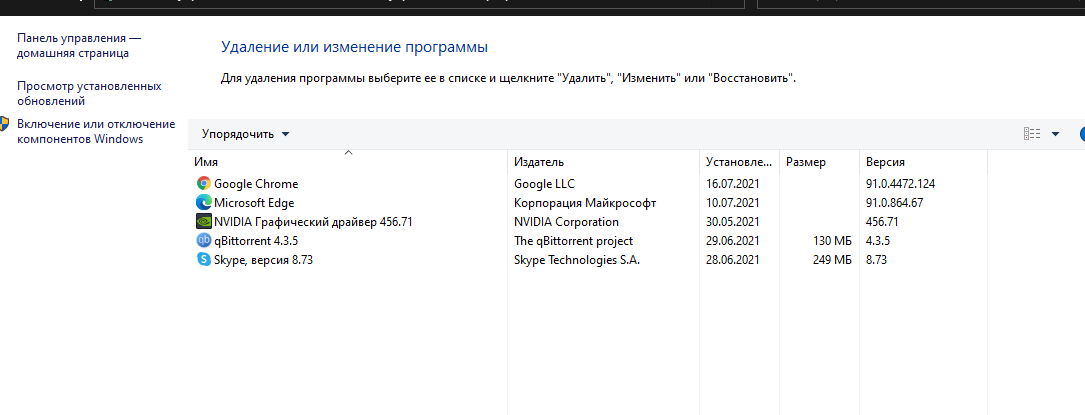The width and height of the screenshot is (1085, 415).
Task: Open Просмотр установленных обновлений link
Action: (x=89, y=93)
